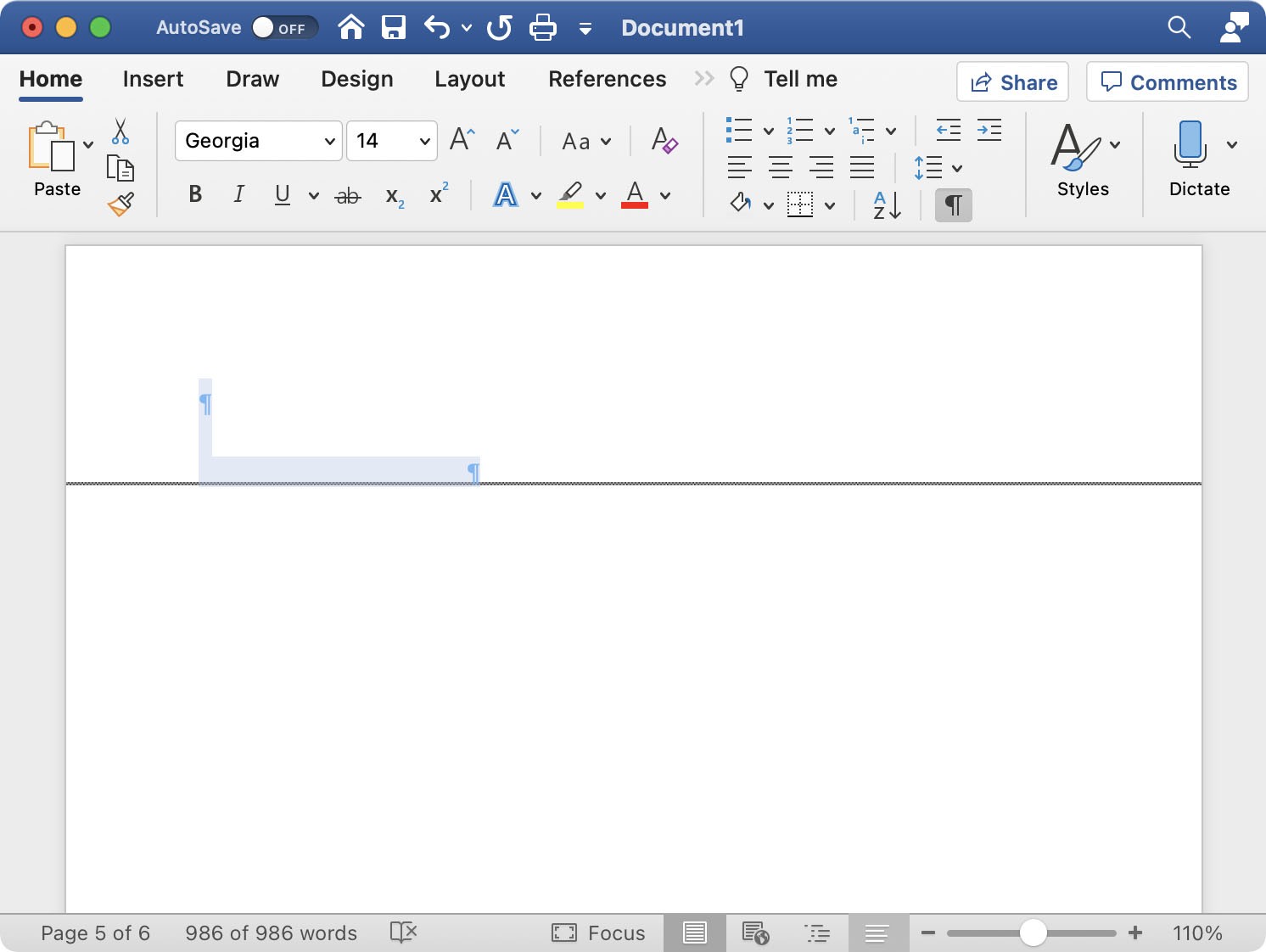Switch to the Insert tab
Image resolution: width=1266 pixels, height=952 pixels.
153,79
